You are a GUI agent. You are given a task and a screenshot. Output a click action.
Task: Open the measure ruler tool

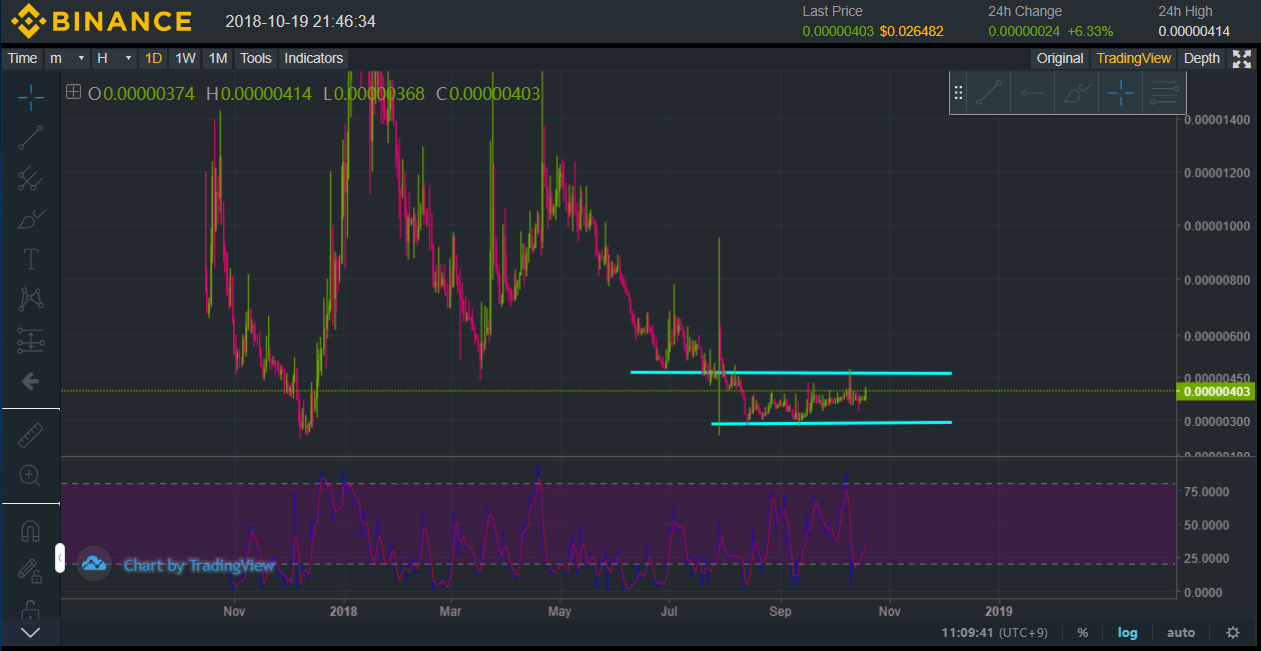click(x=31, y=435)
